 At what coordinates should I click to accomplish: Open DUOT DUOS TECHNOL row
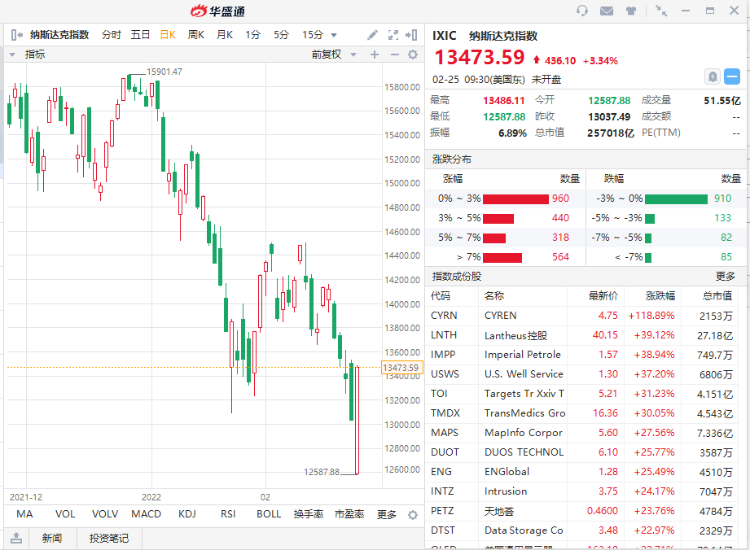pos(582,452)
